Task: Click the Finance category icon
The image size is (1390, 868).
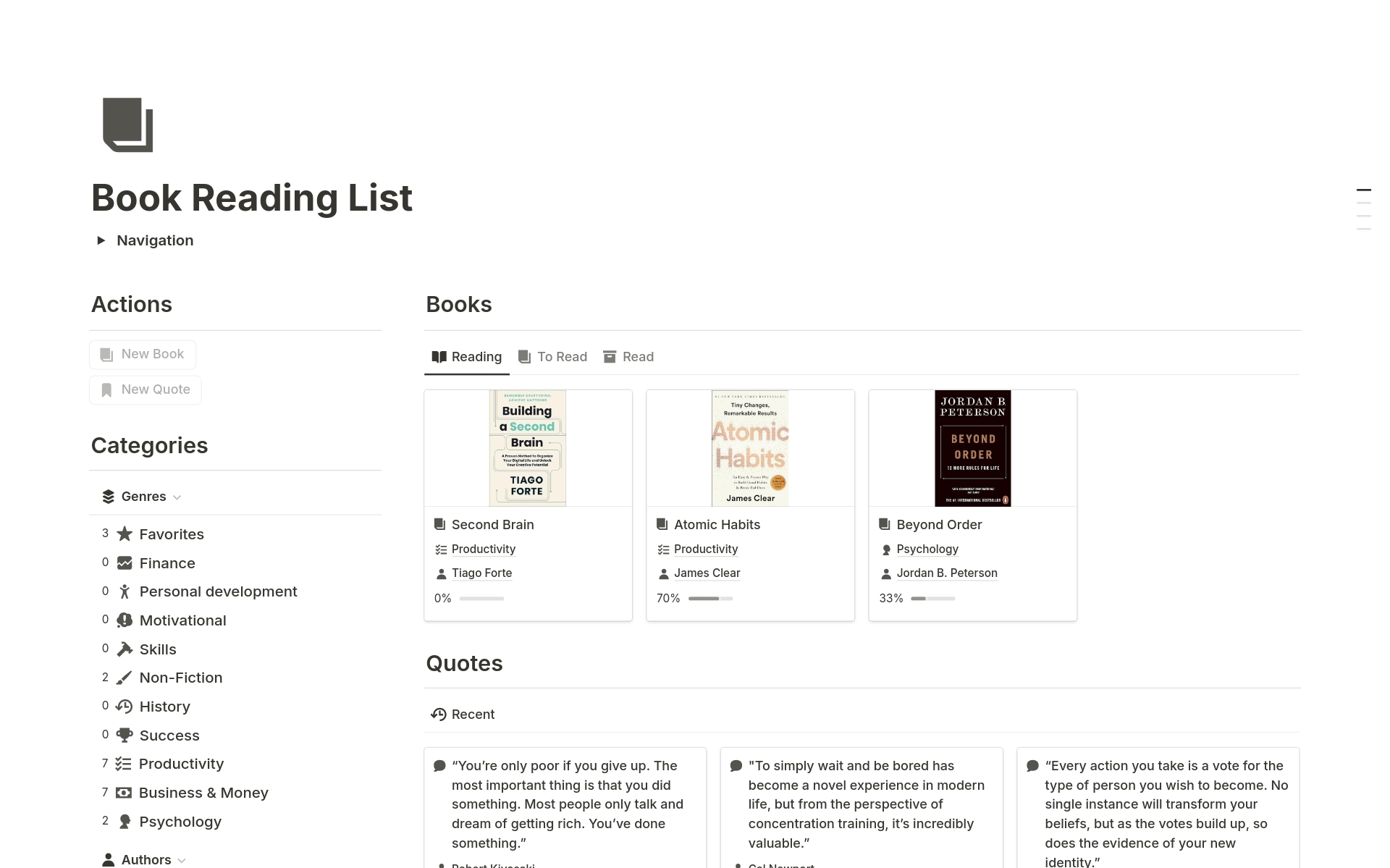Action: 124,562
